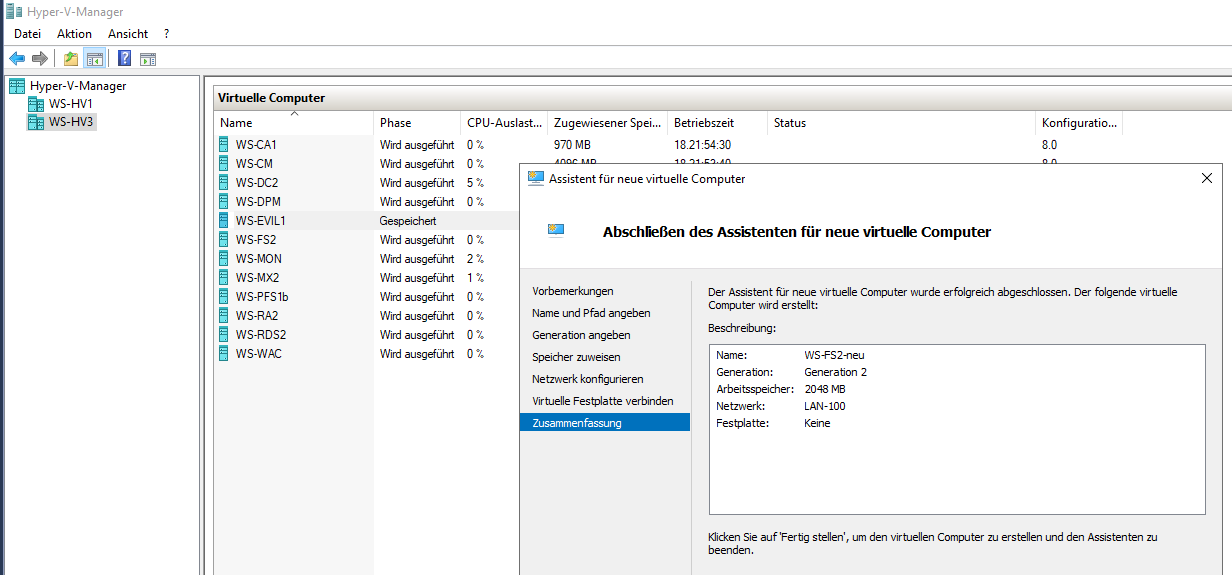This screenshot has width=1232, height=575.
Task: Select the WS-WAC virtual machine name
Action: coord(259,353)
